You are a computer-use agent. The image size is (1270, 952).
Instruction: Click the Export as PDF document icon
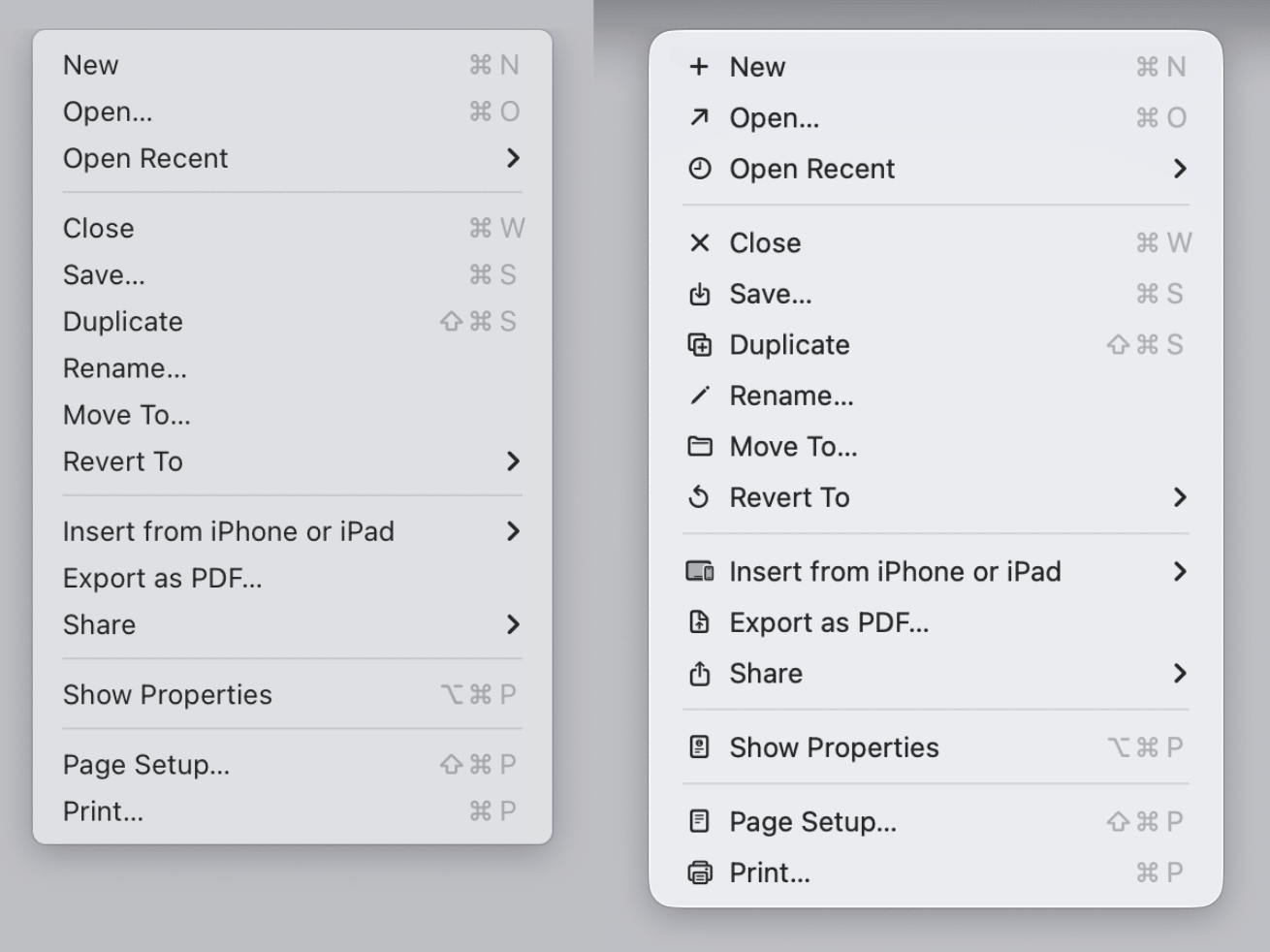click(x=699, y=622)
